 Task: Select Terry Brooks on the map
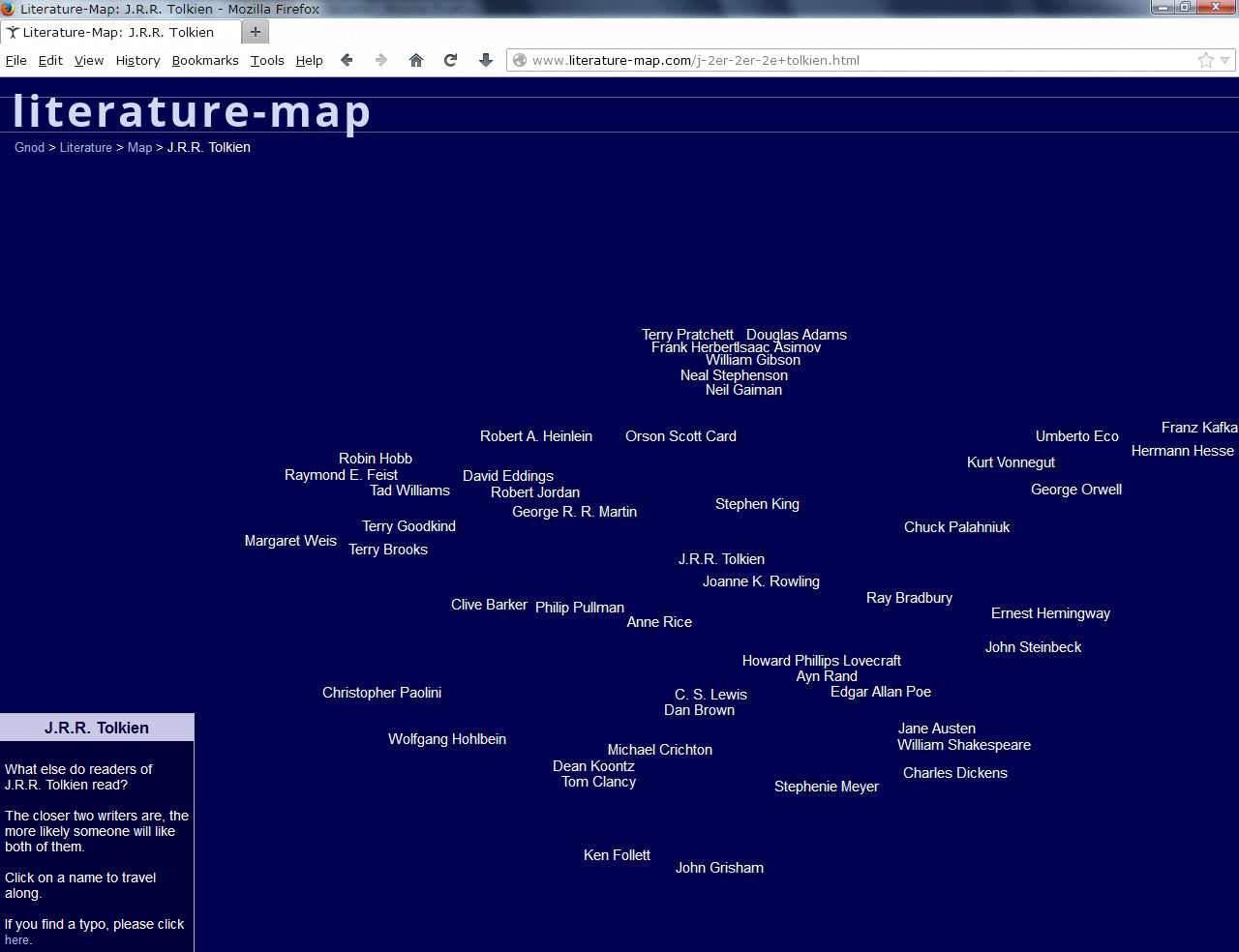[388, 550]
